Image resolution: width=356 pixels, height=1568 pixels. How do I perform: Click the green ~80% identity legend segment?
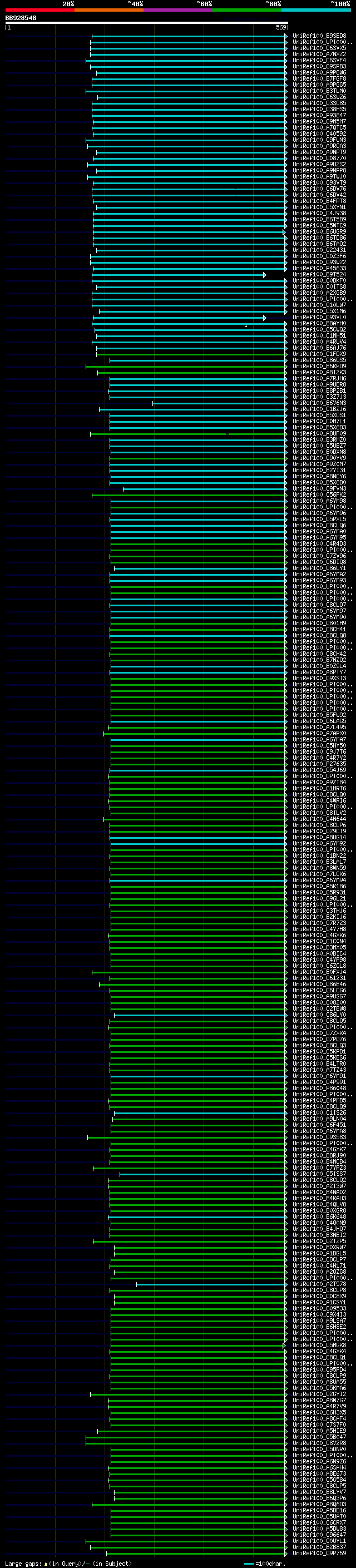click(247, 10)
